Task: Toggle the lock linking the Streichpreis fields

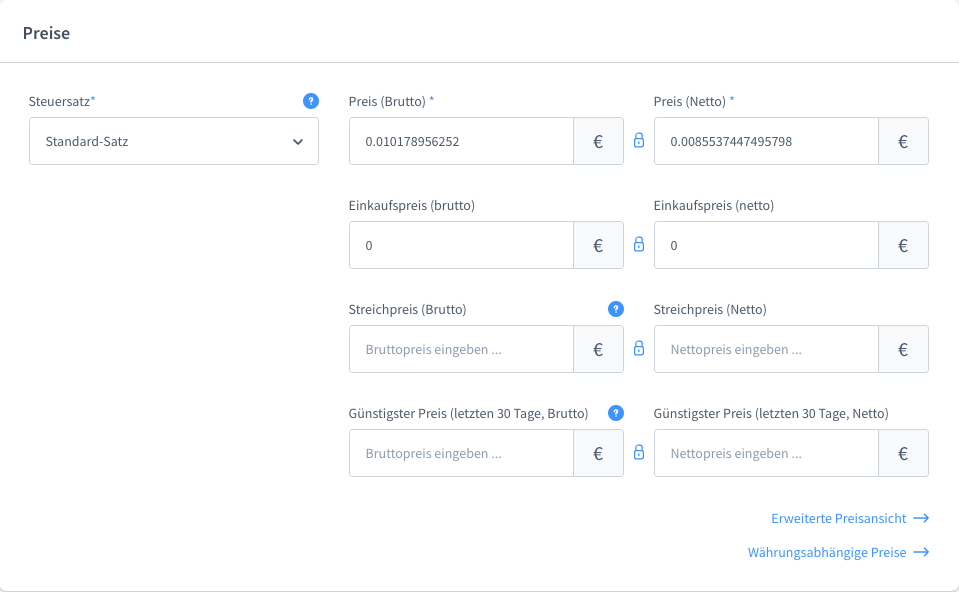Action: pyautogui.click(x=639, y=349)
